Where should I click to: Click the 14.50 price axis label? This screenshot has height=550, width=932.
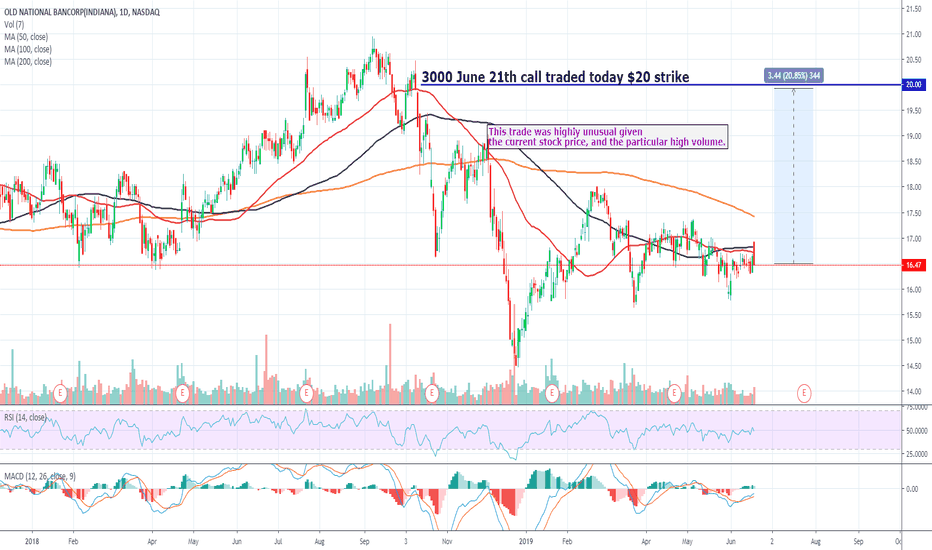coord(914,366)
